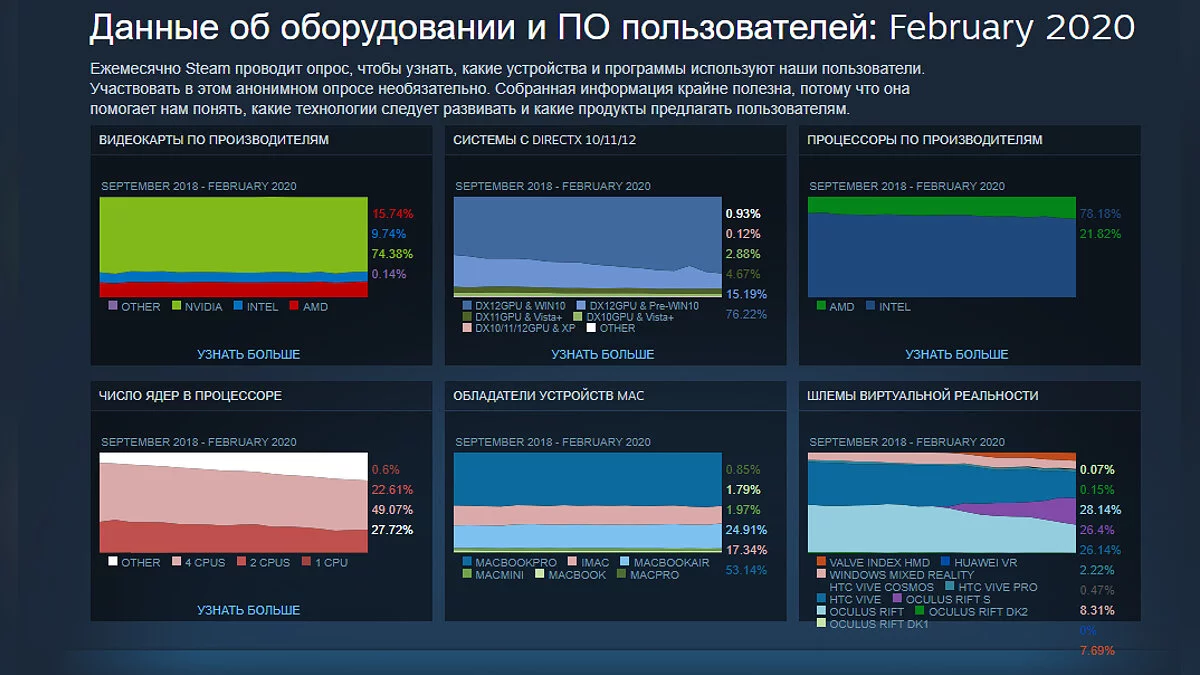Click the AMD red legend swatch in video cards panel

[294, 306]
